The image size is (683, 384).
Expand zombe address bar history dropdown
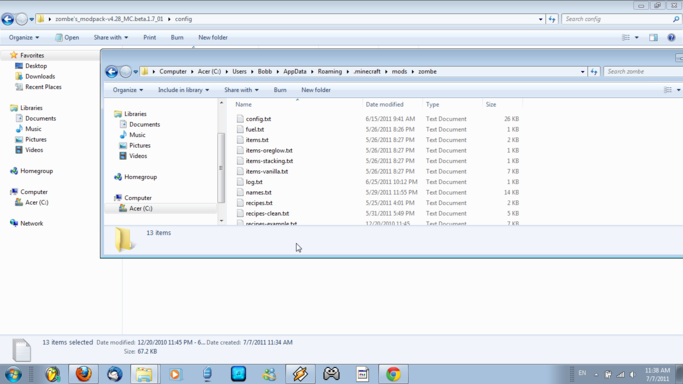(x=582, y=71)
